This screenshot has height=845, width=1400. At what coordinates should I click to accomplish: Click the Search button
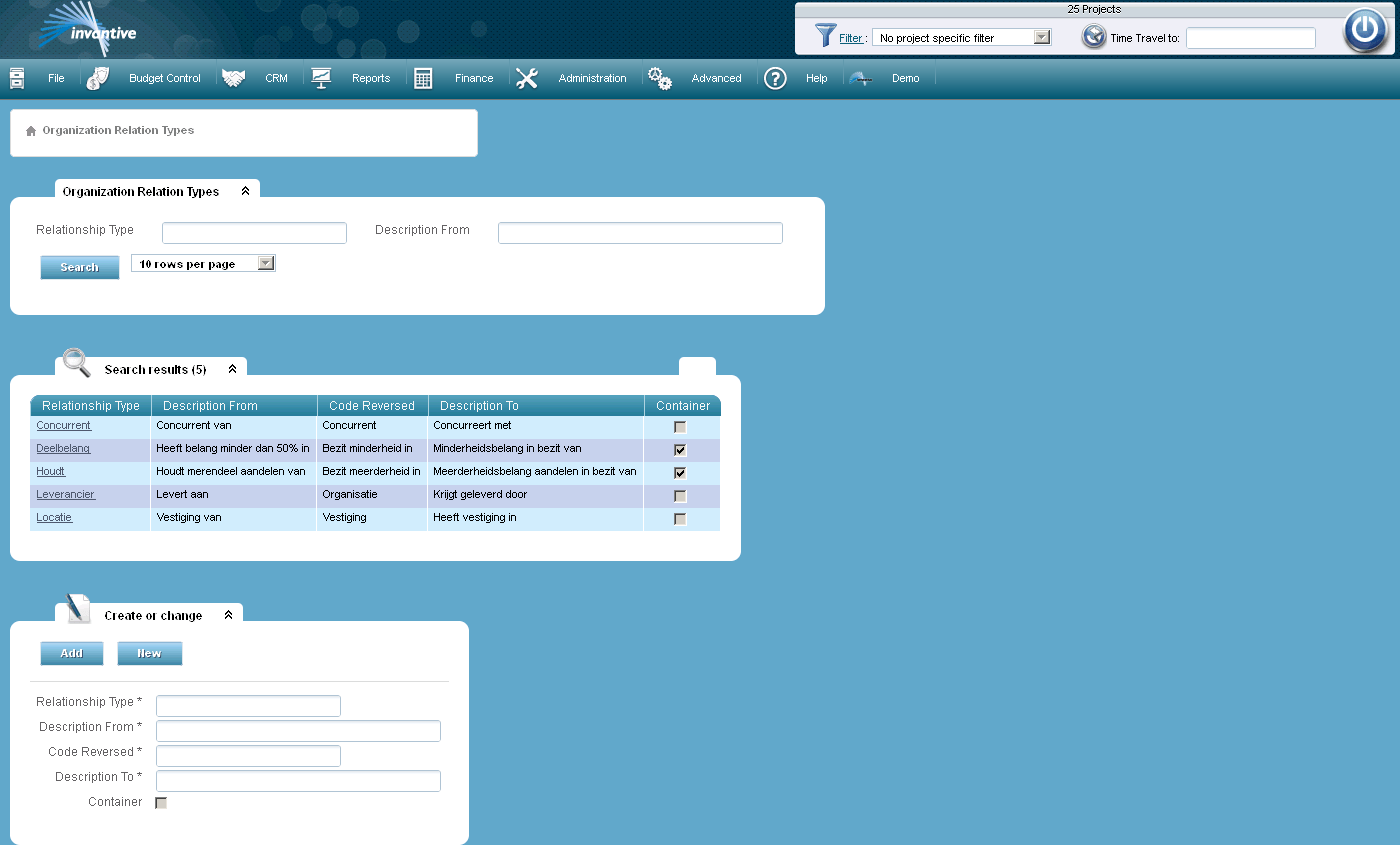tap(79, 267)
